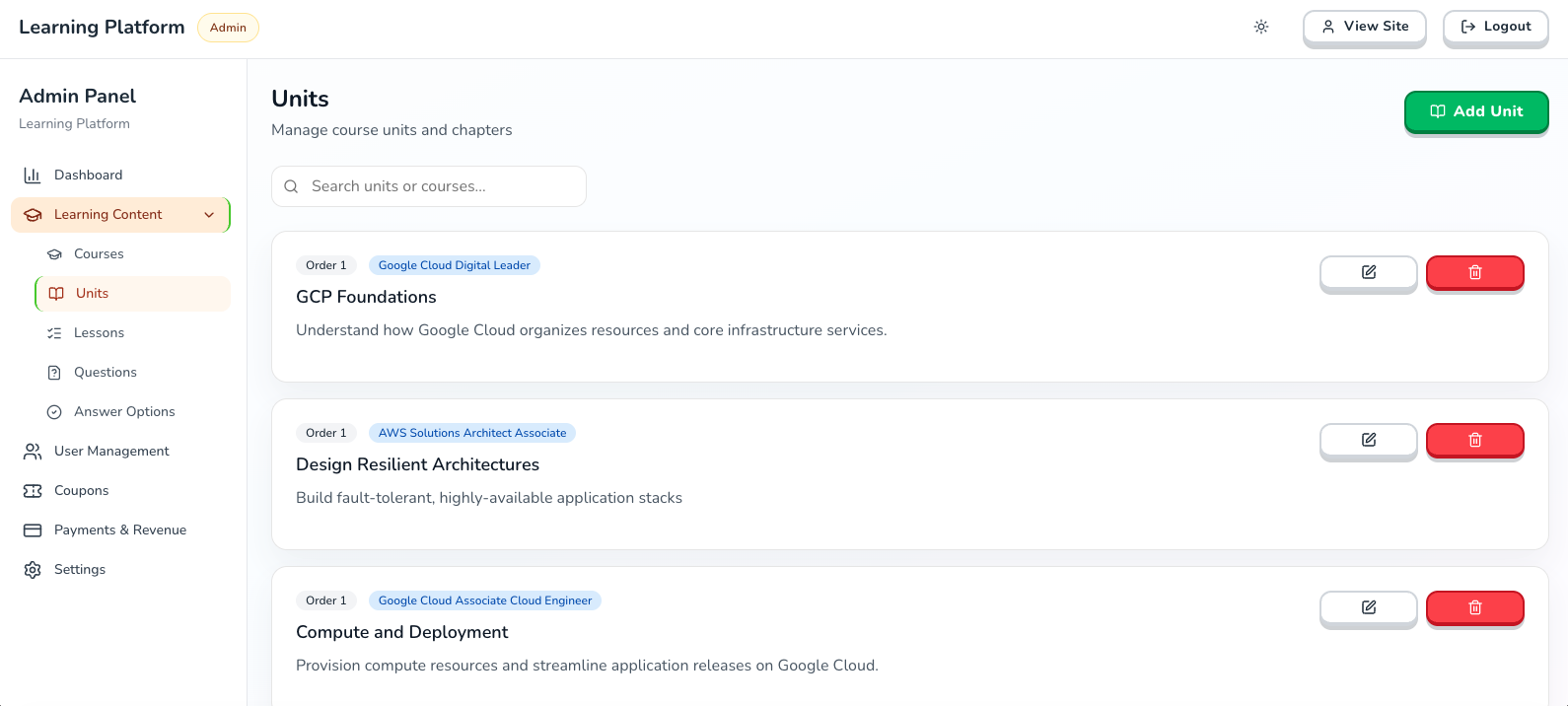Edit the GCP Foundations unit
The height and width of the screenshot is (706, 1568).
coord(1369,272)
